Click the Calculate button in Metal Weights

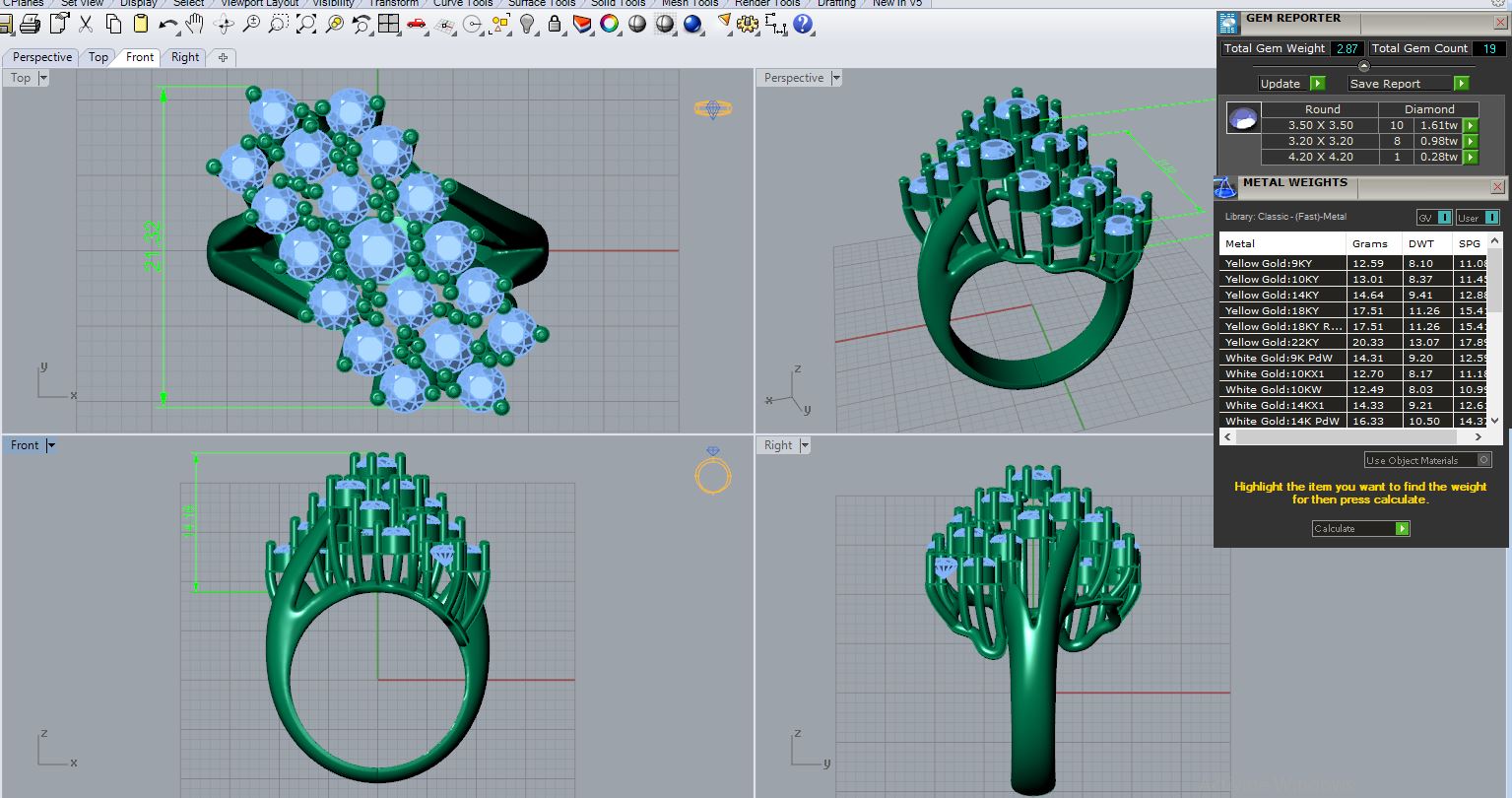[1360, 529]
